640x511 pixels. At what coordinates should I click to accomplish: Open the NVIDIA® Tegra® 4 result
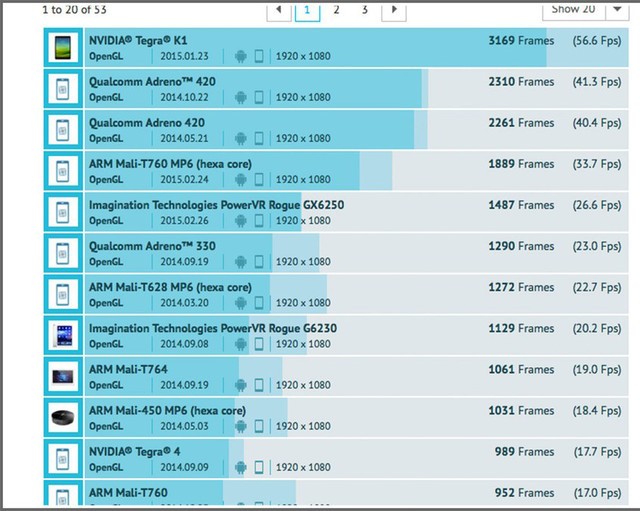click(135, 452)
